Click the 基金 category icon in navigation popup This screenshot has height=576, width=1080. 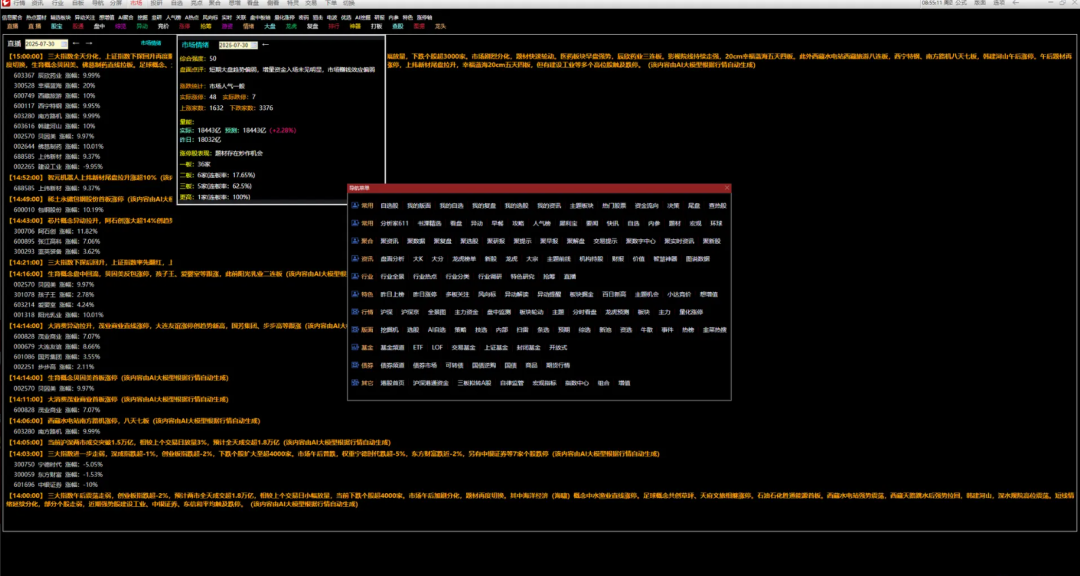click(353, 347)
